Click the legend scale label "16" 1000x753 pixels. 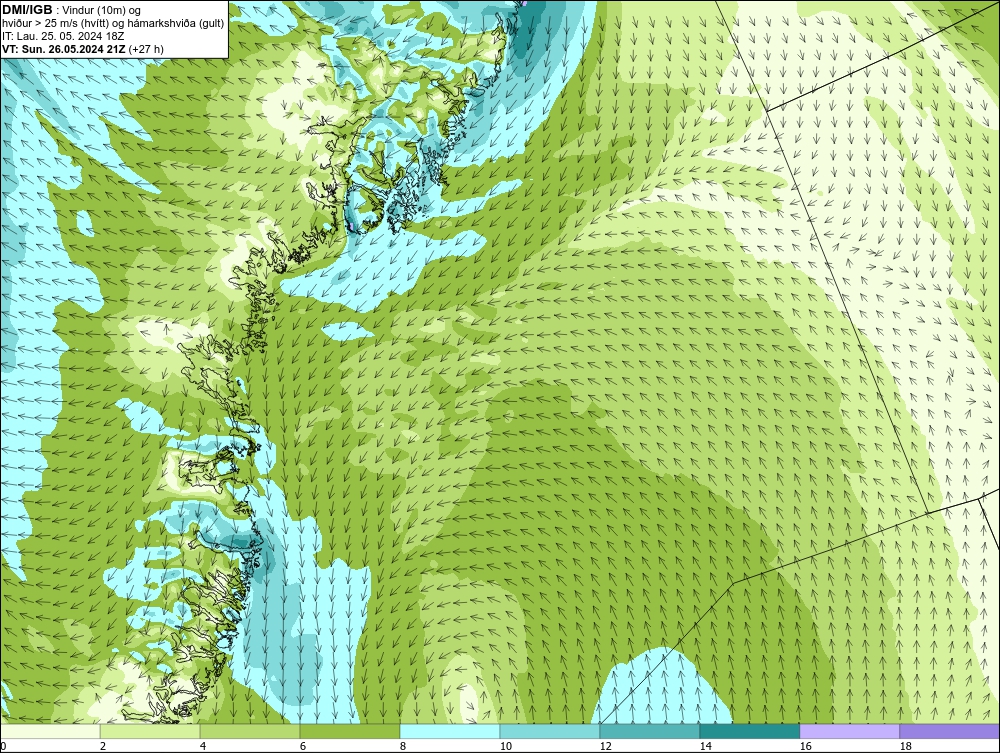(805, 746)
